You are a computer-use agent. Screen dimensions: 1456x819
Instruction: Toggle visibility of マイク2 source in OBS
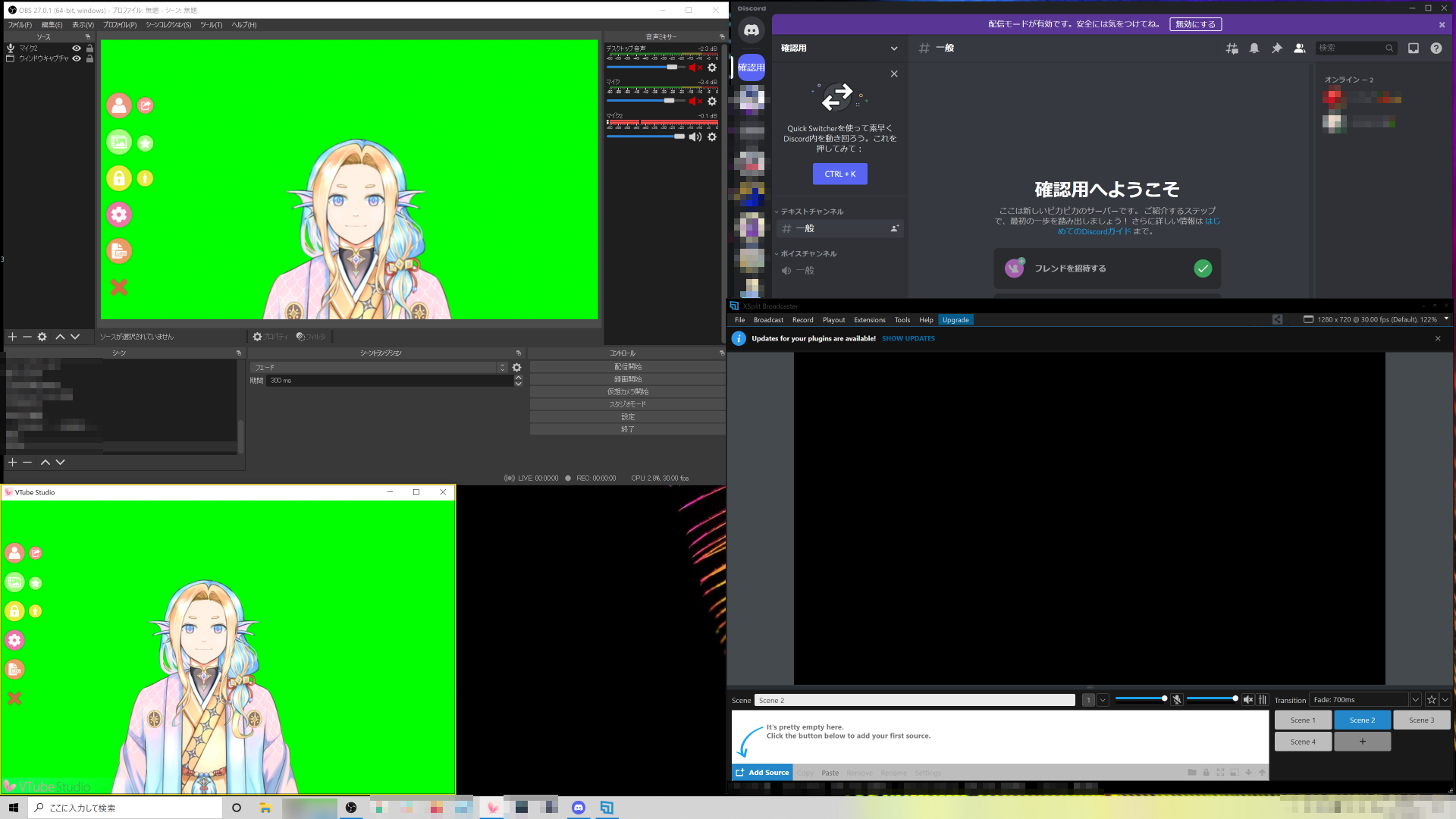(x=77, y=48)
